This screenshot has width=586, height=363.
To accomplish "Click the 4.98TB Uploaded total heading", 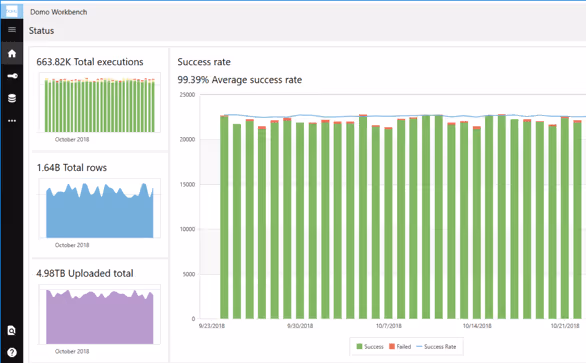I will (85, 273).
